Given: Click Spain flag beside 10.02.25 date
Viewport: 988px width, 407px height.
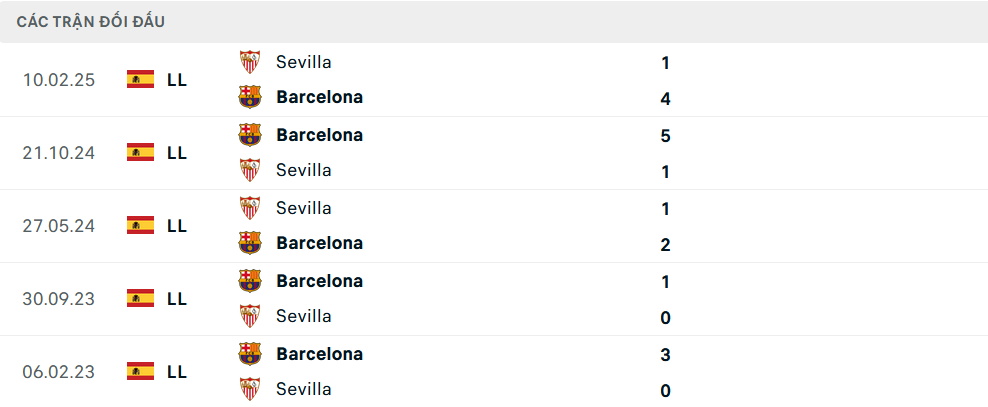Looking at the screenshot, I should coord(140,80).
